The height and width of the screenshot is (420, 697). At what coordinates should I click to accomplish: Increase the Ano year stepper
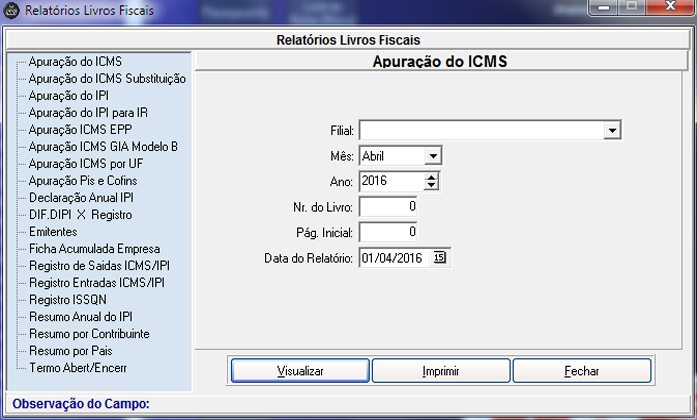pyautogui.click(x=431, y=177)
